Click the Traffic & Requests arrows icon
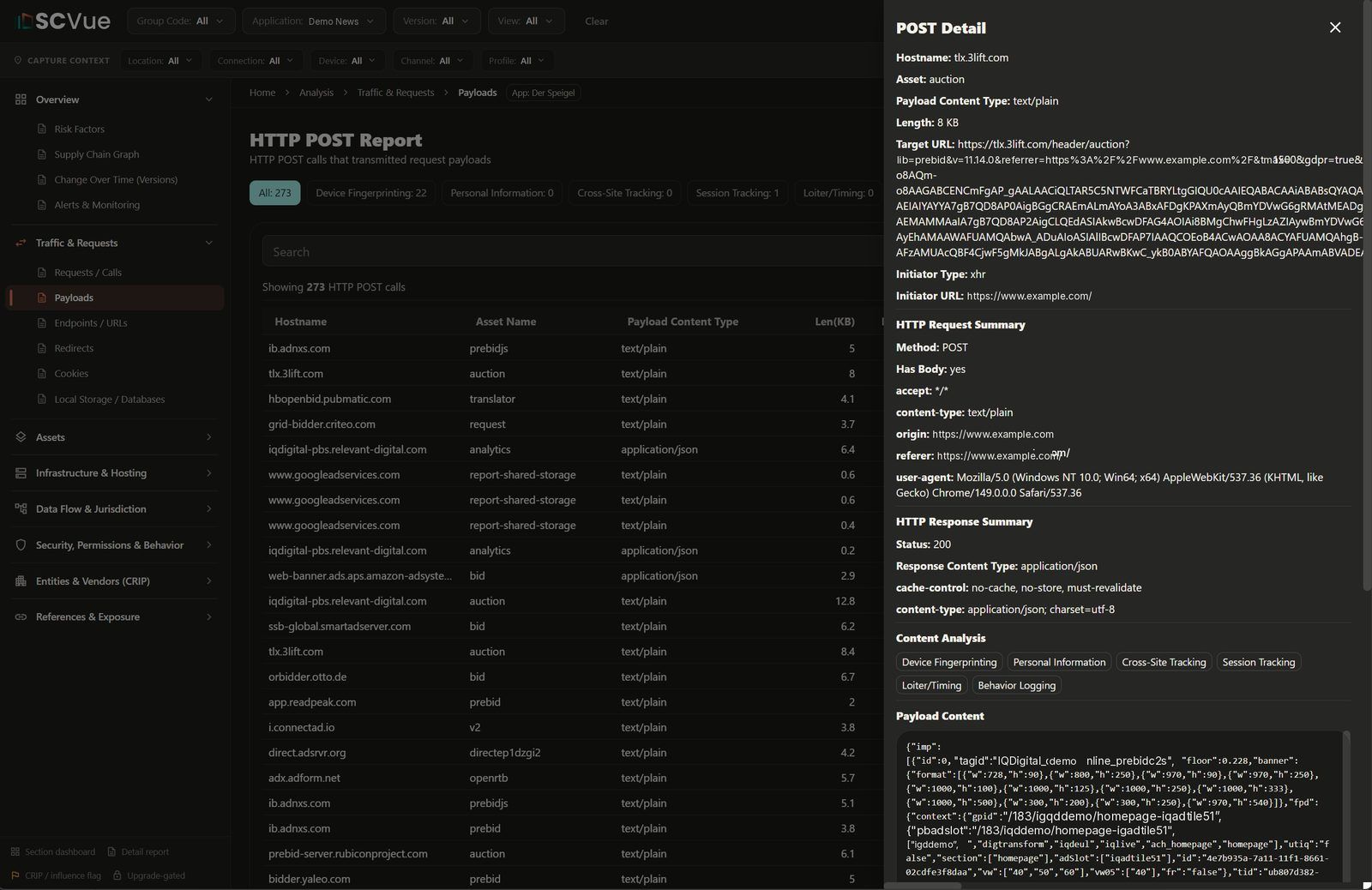Screen dimensions: 1372x890 pyautogui.click(x=21, y=243)
